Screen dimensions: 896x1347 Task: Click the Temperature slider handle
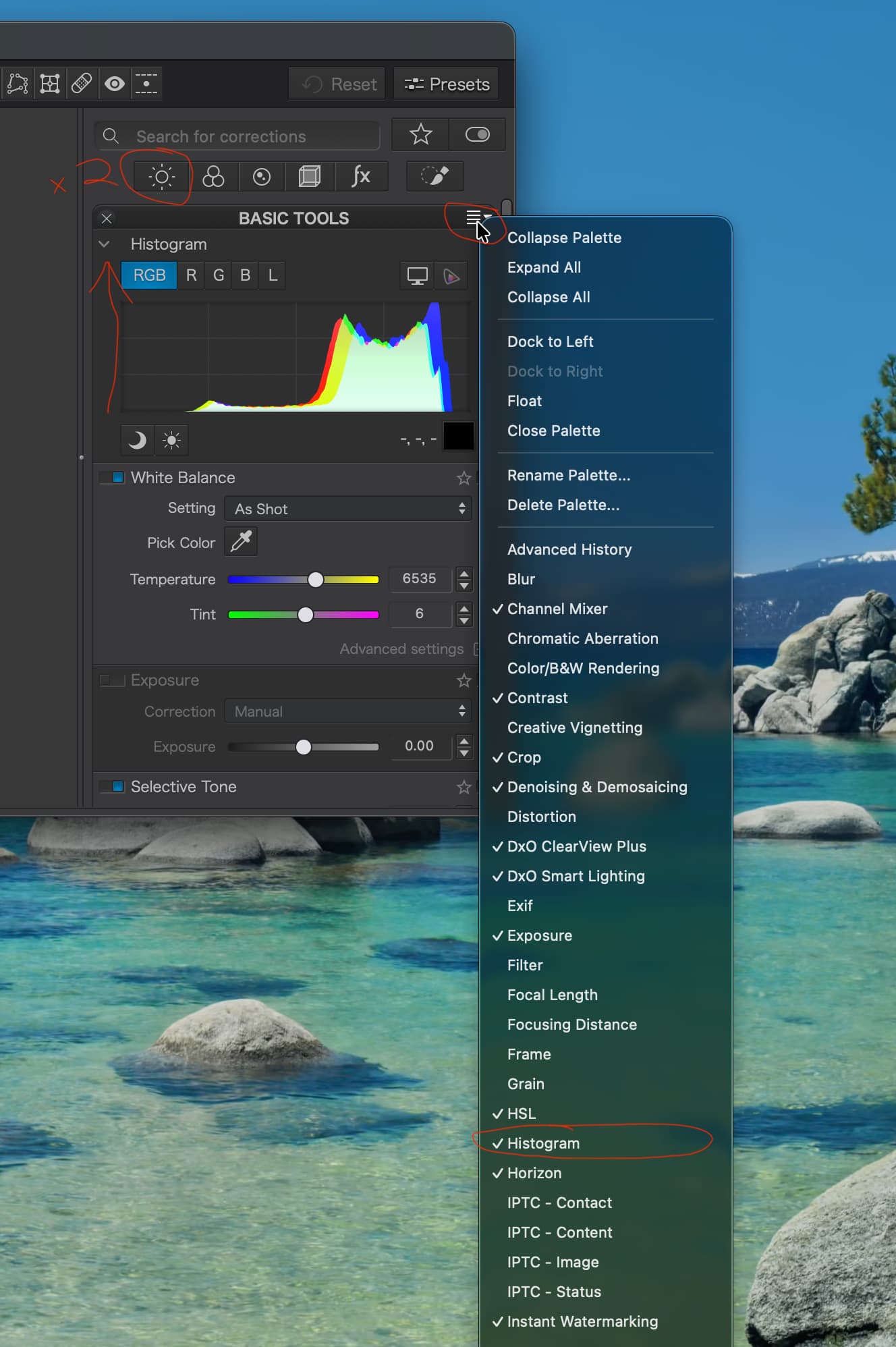tap(315, 580)
